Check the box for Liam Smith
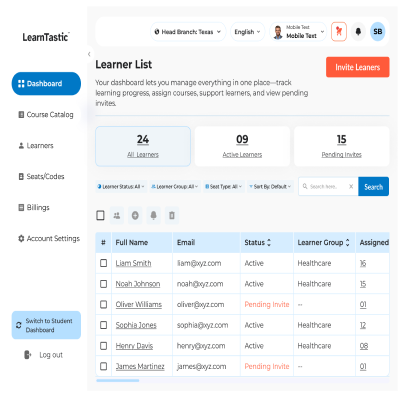 104,263
